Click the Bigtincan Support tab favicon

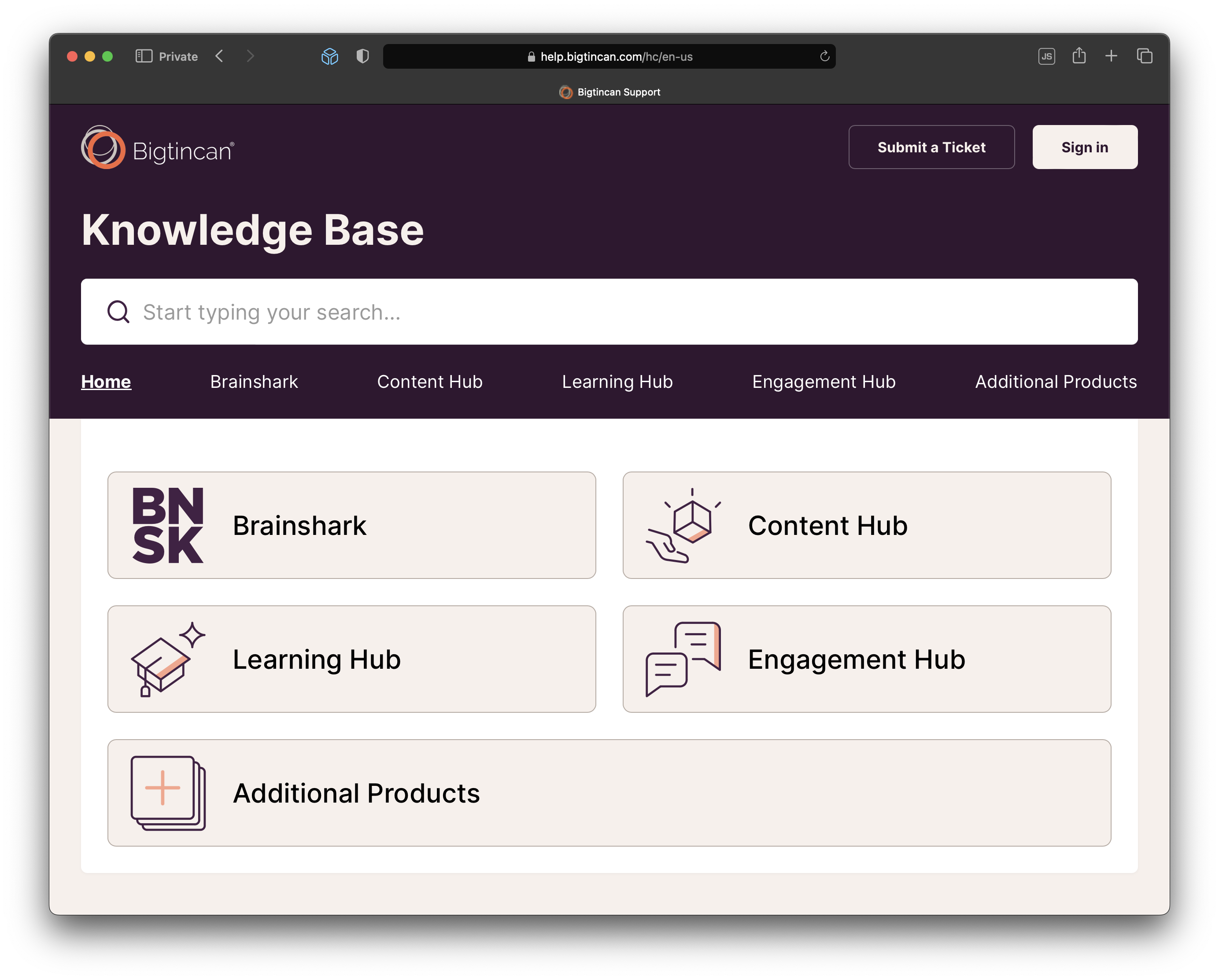point(565,92)
